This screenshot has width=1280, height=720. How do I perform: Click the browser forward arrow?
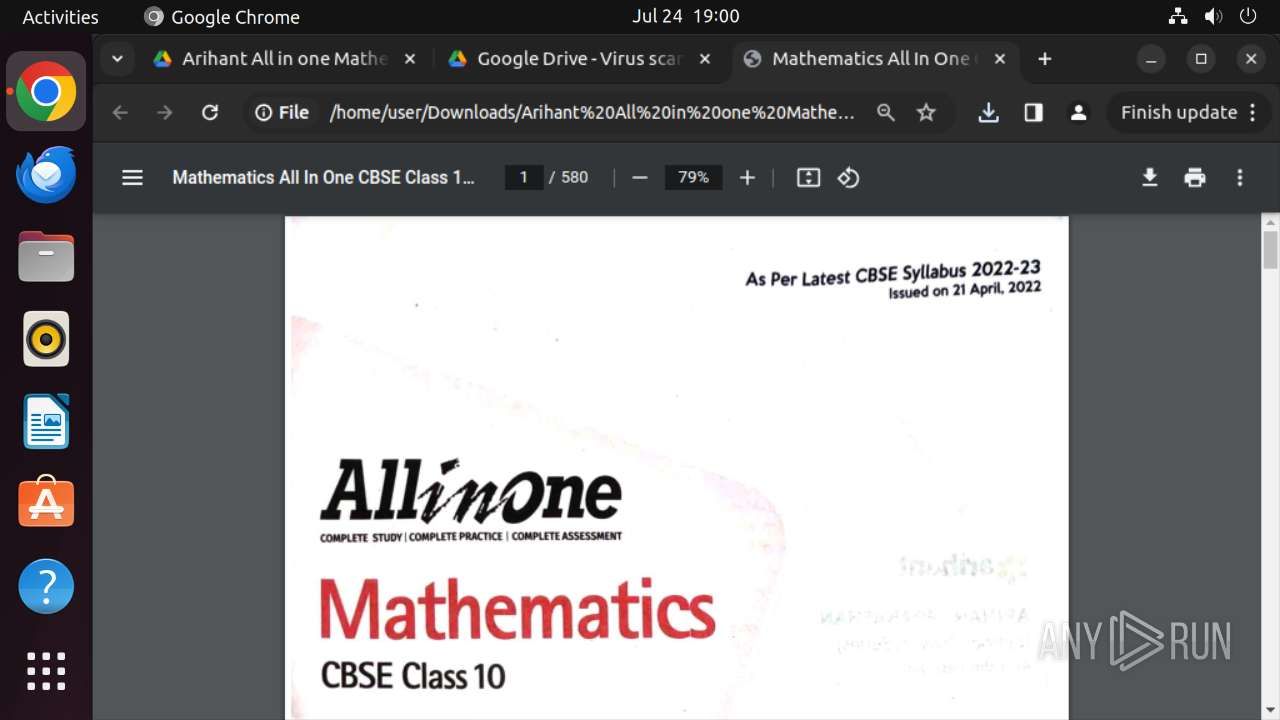click(x=165, y=113)
